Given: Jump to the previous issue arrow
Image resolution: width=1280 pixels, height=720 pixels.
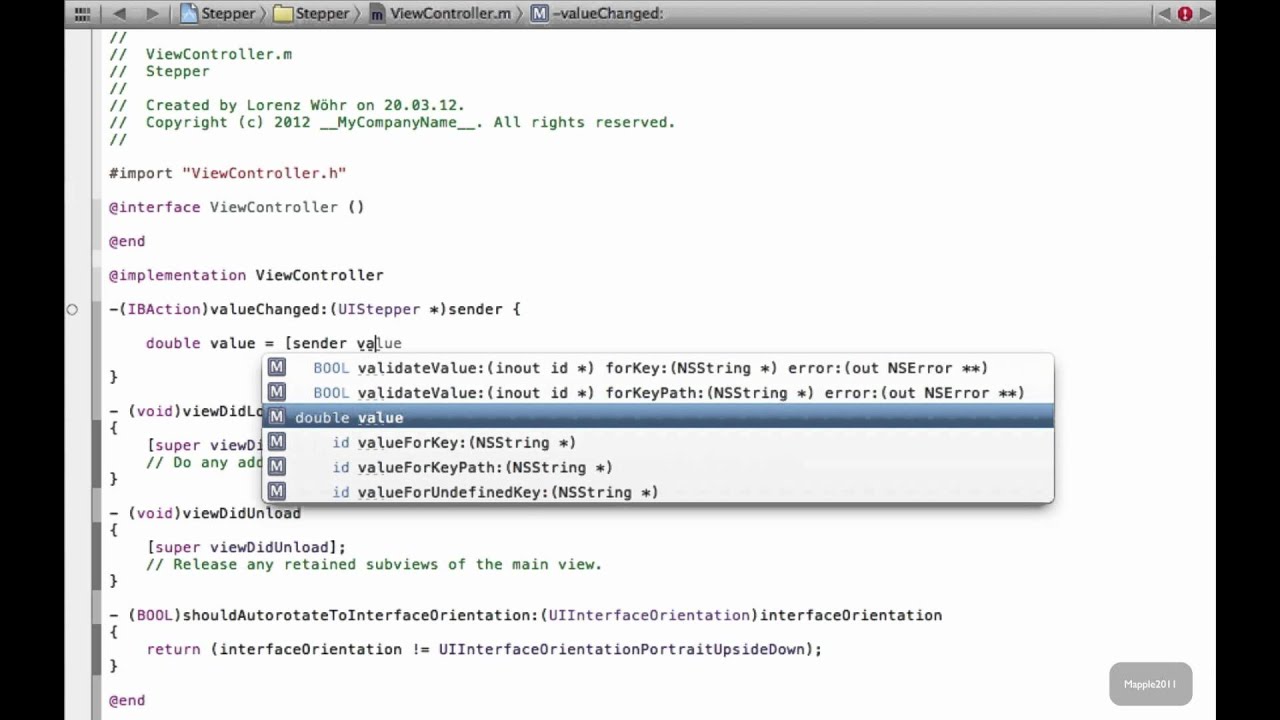Looking at the screenshot, I should tap(1164, 14).
